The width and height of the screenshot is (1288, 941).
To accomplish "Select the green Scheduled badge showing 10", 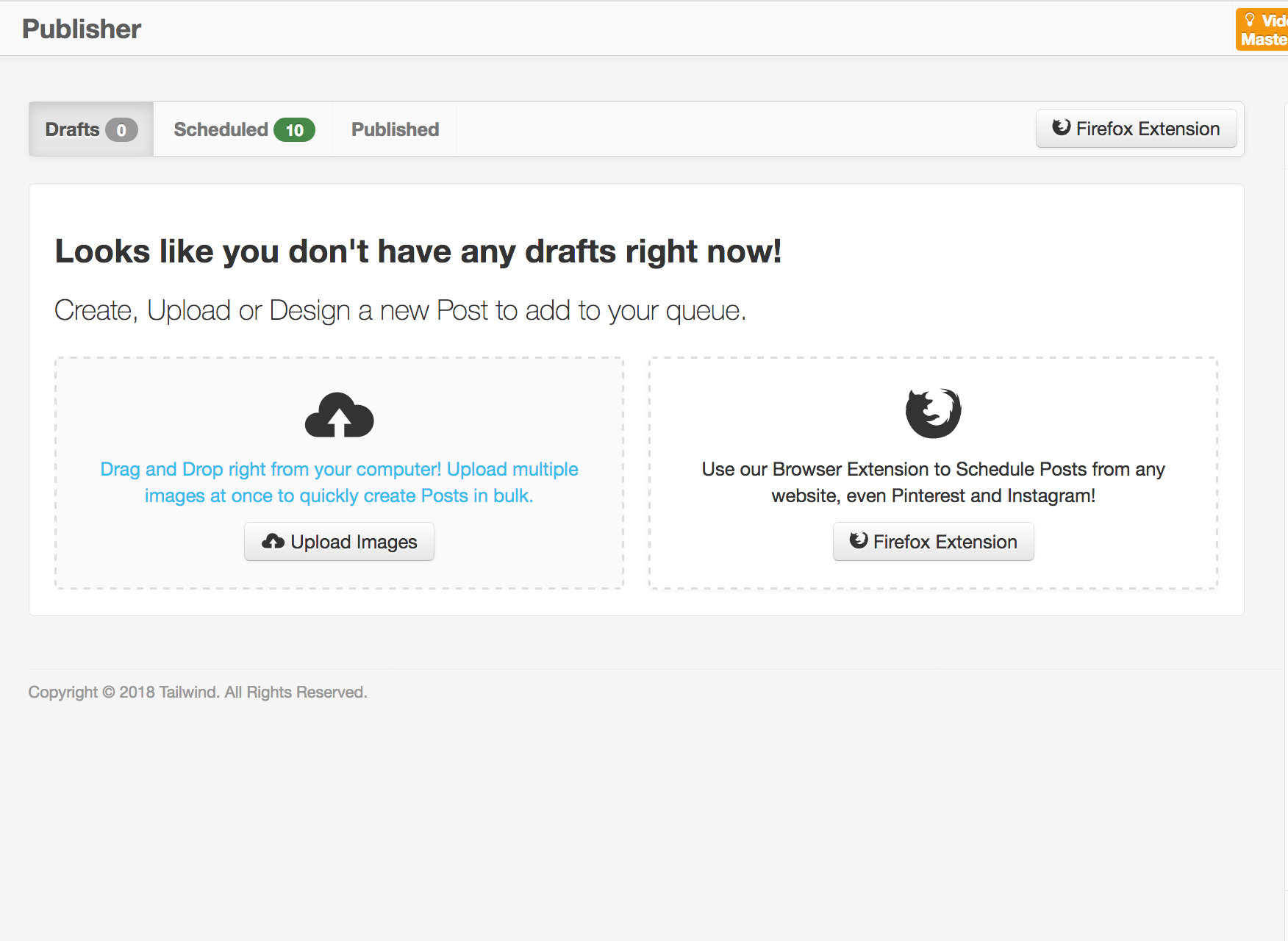I will pos(295,129).
